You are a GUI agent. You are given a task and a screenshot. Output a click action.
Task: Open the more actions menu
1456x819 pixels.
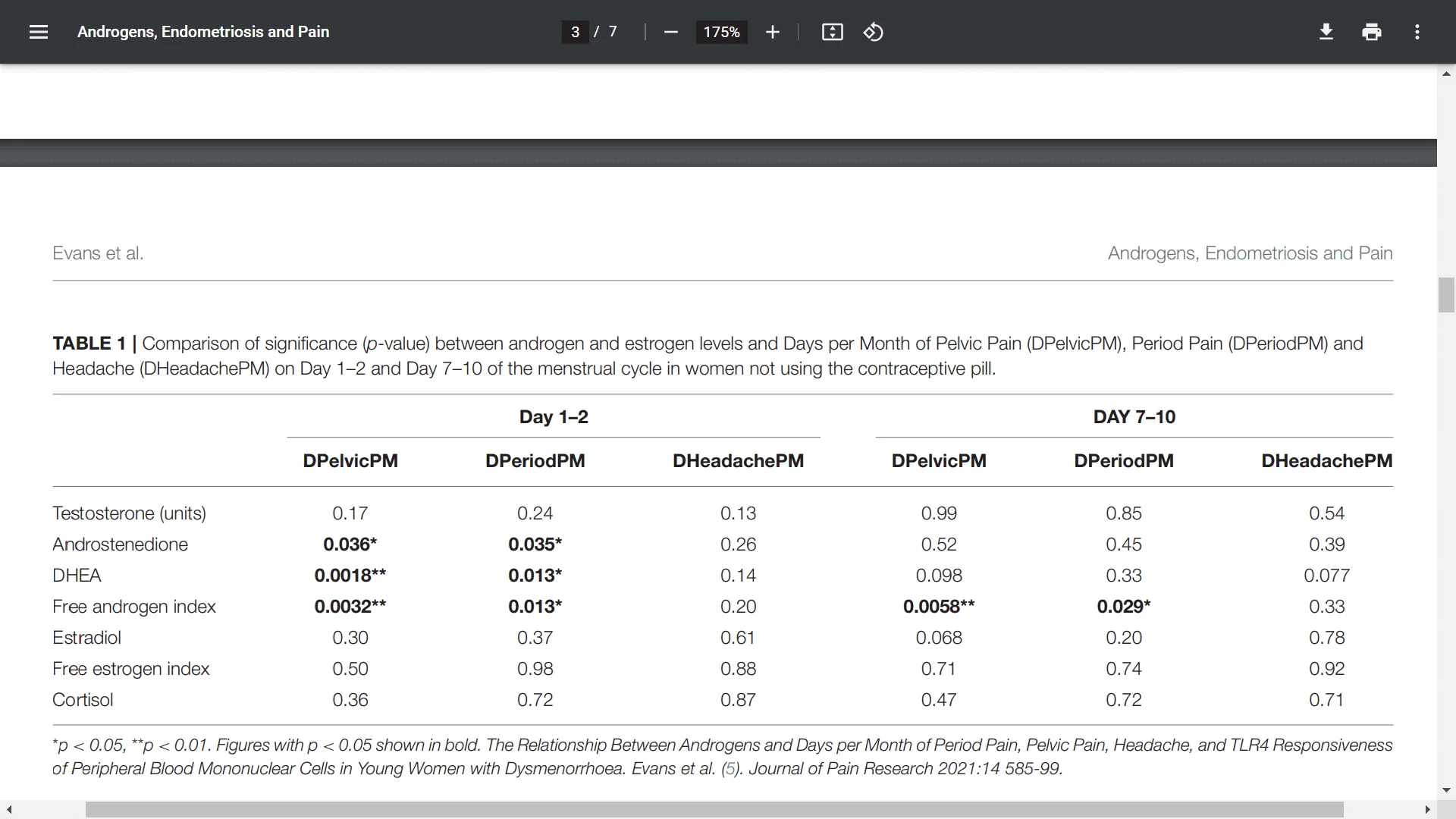[1417, 32]
